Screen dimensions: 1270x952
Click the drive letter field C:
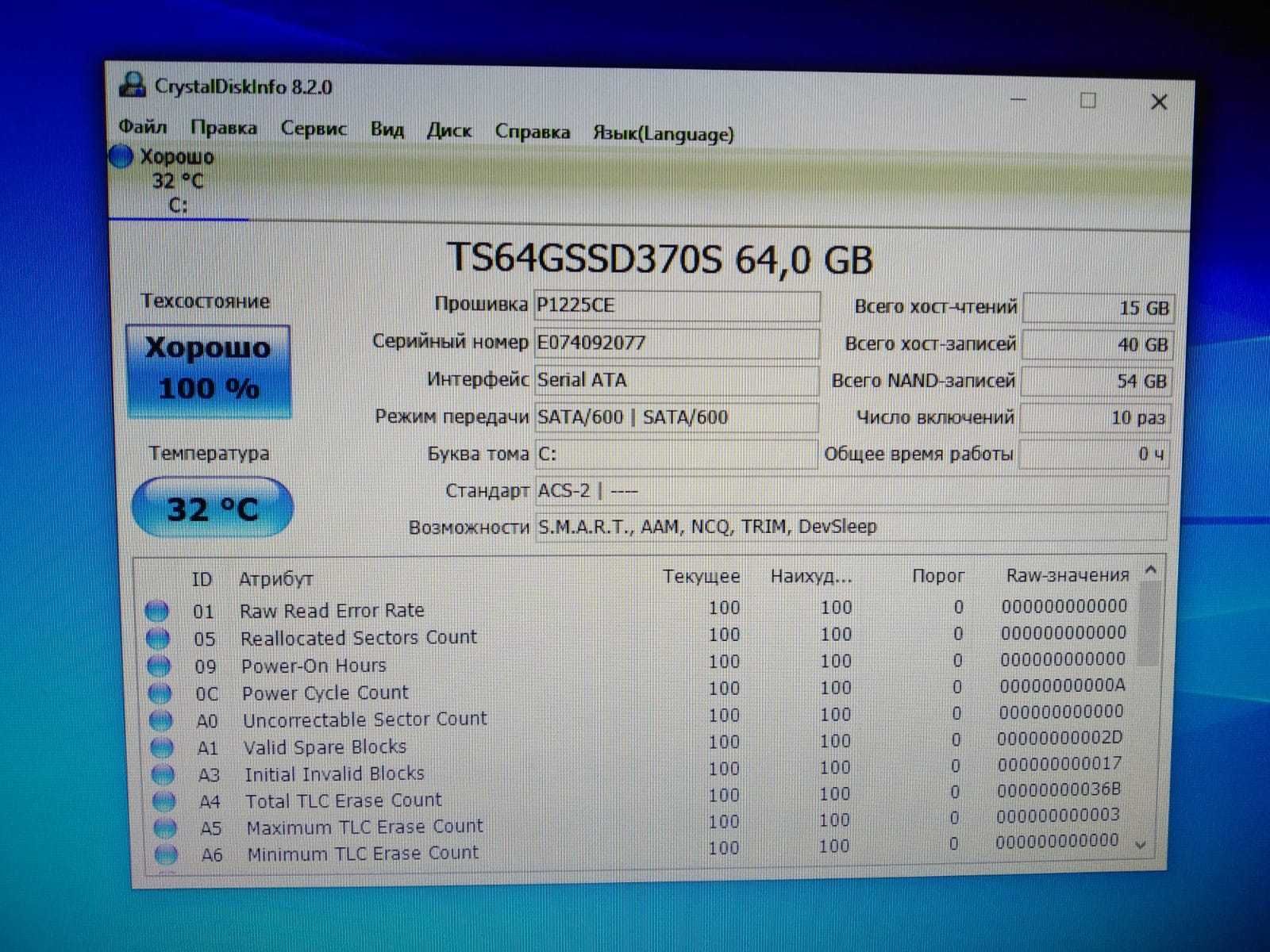click(x=676, y=454)
